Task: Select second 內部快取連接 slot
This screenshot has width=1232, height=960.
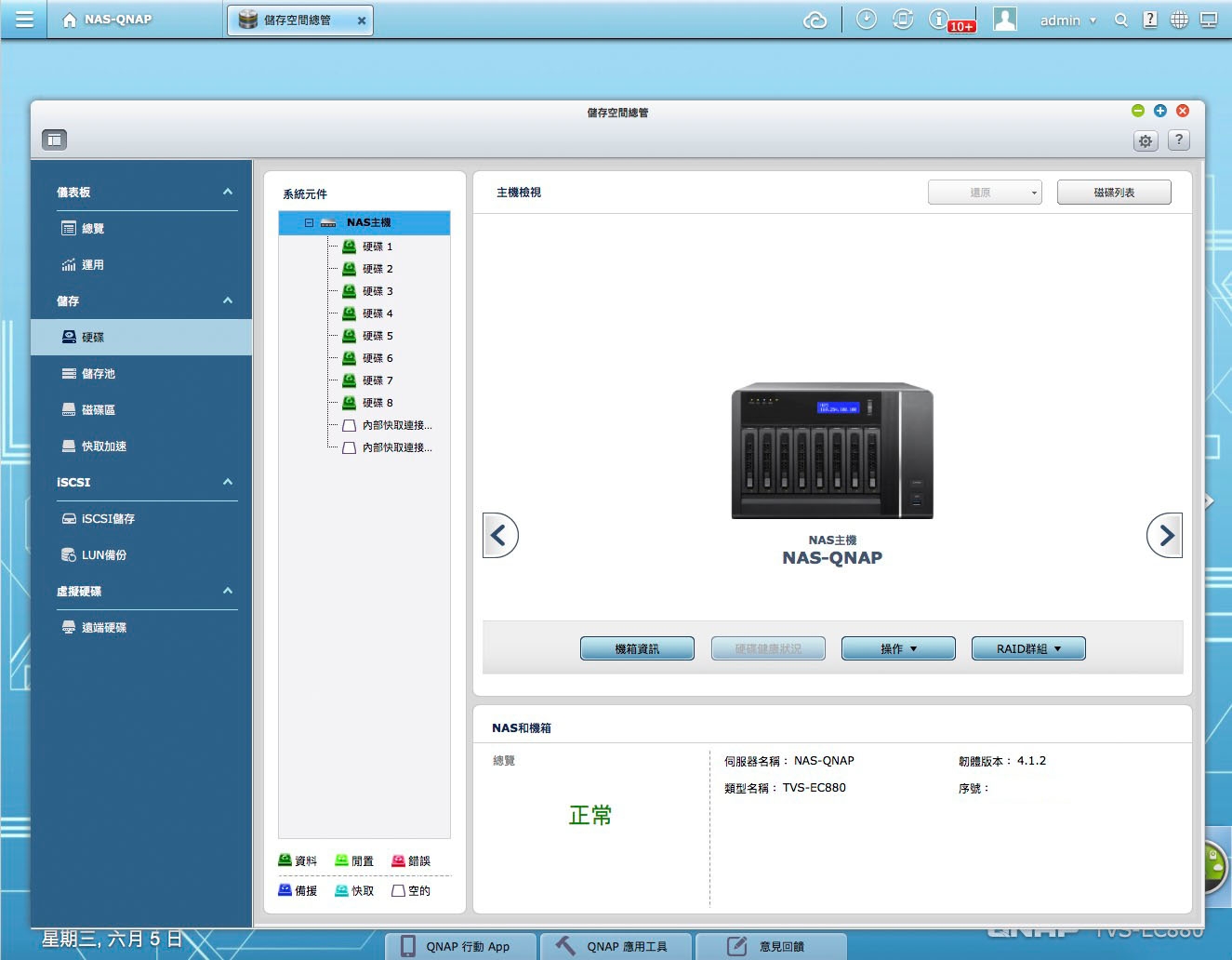Action: [x=387, y=447]
